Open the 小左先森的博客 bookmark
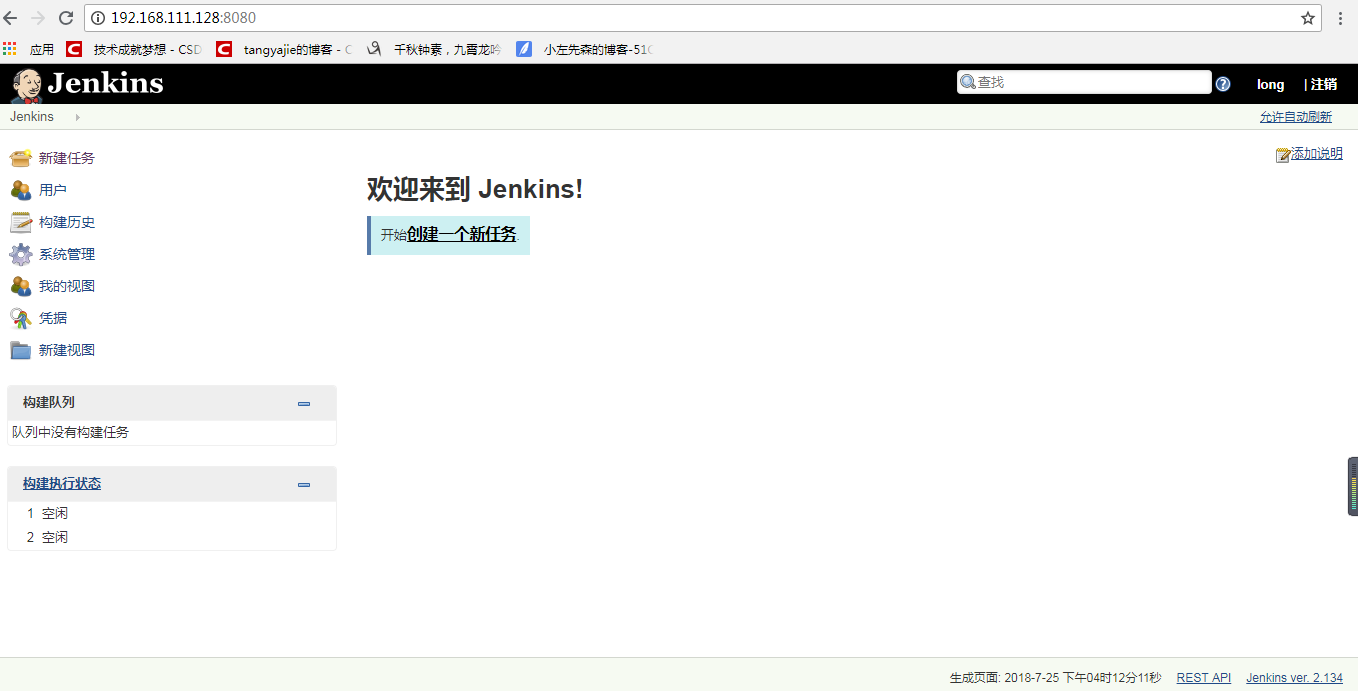The image size is (1358, 691). click(x=584, y=49)
